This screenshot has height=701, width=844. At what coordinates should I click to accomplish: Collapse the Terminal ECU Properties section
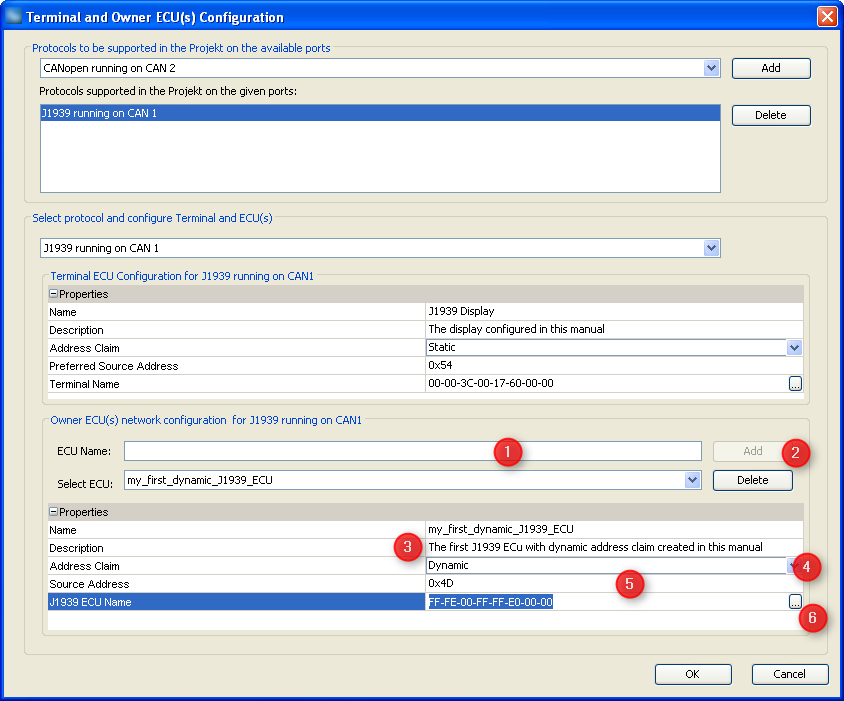(54, 294)
